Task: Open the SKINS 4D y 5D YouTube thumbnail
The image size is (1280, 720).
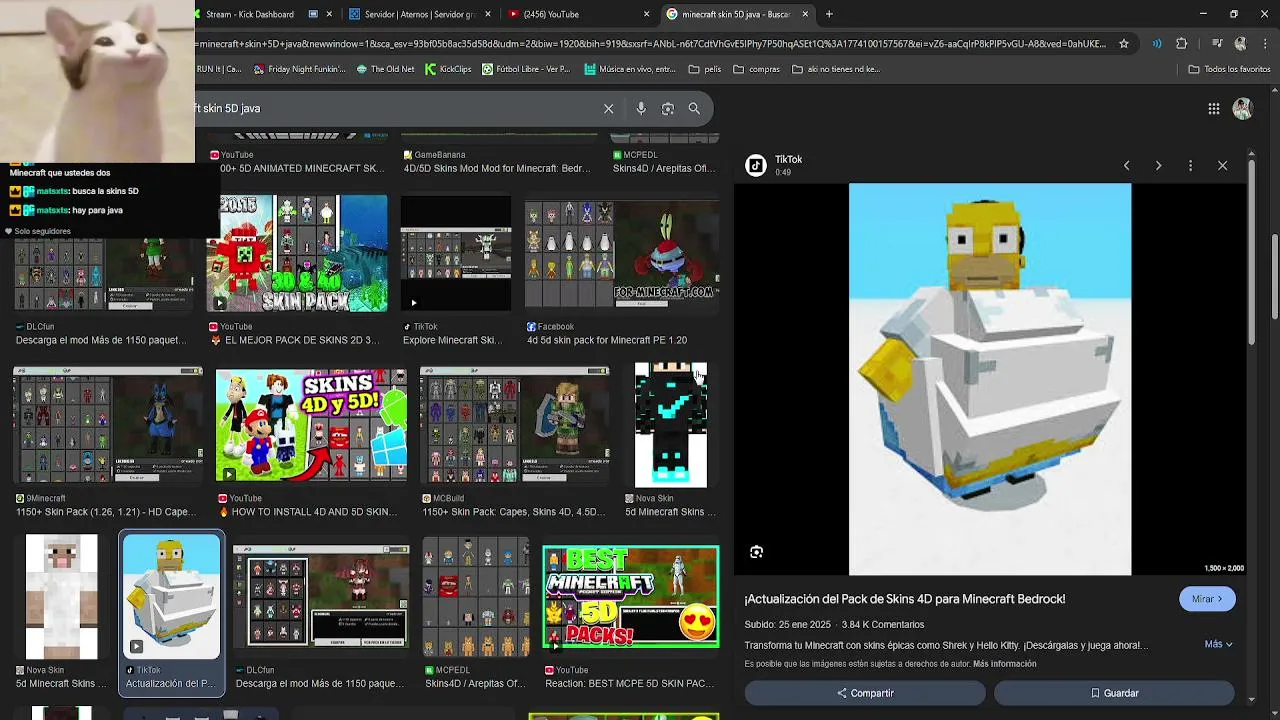Action: click(x=311, y=425)
